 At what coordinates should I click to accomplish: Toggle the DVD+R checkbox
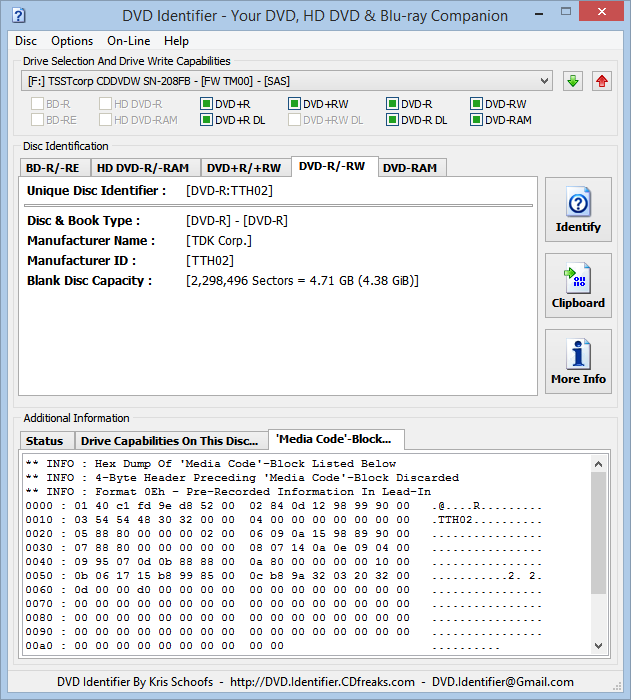pyautogui.click(x=206, y=104)
